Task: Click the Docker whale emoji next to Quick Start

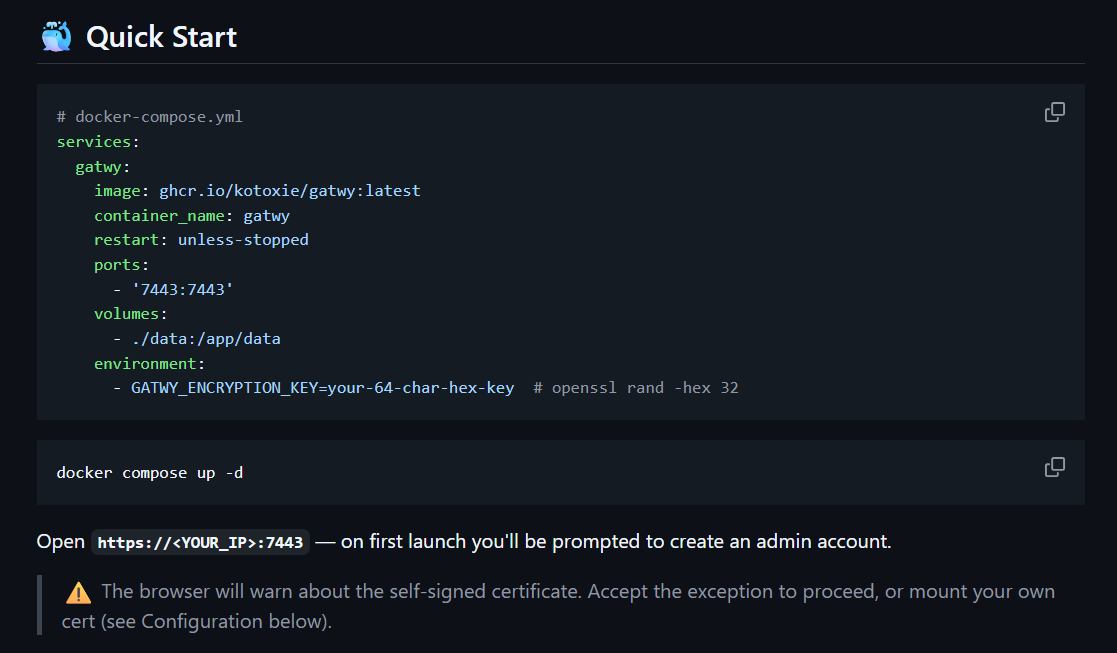Action: pos(56,35)
